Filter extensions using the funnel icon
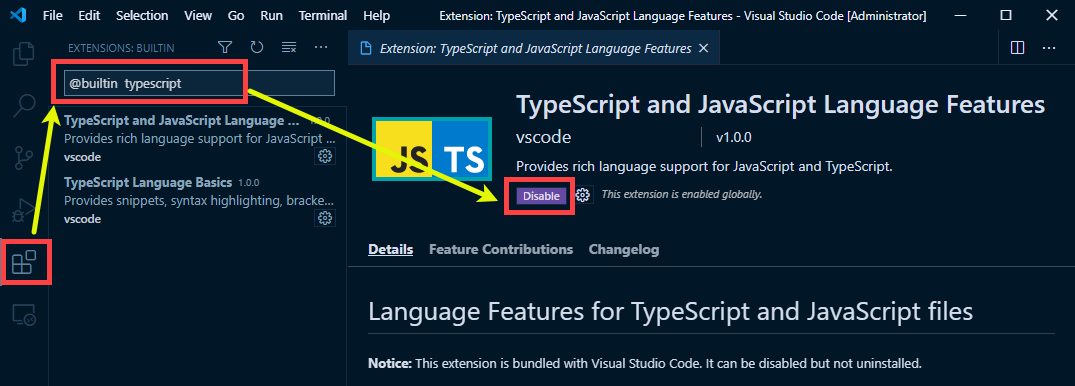The height and width of the screenshot is (386, 1075). 225,47
